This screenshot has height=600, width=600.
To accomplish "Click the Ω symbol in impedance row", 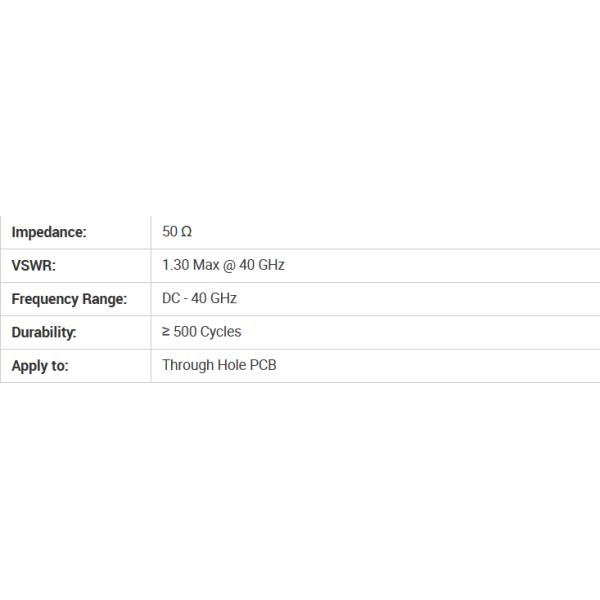I will coord(187,232).
